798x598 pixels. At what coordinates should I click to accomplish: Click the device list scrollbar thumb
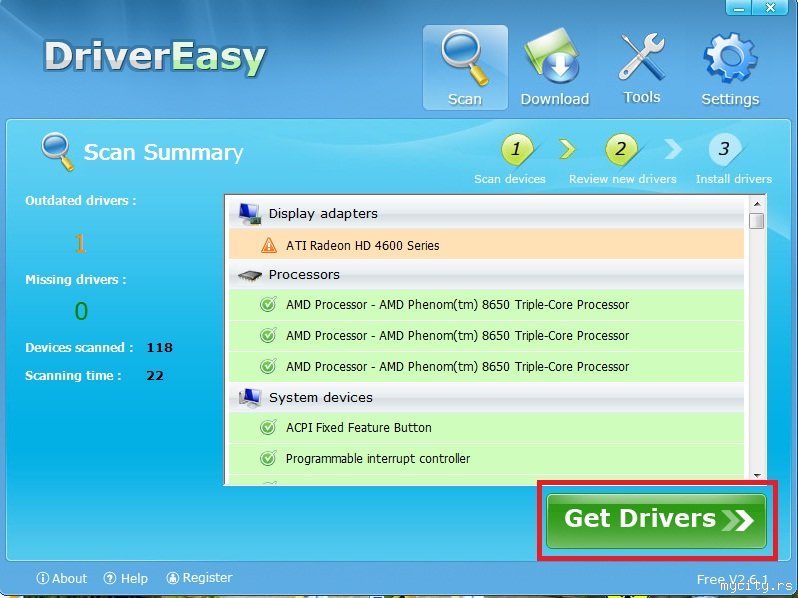[x=757, y=221]
